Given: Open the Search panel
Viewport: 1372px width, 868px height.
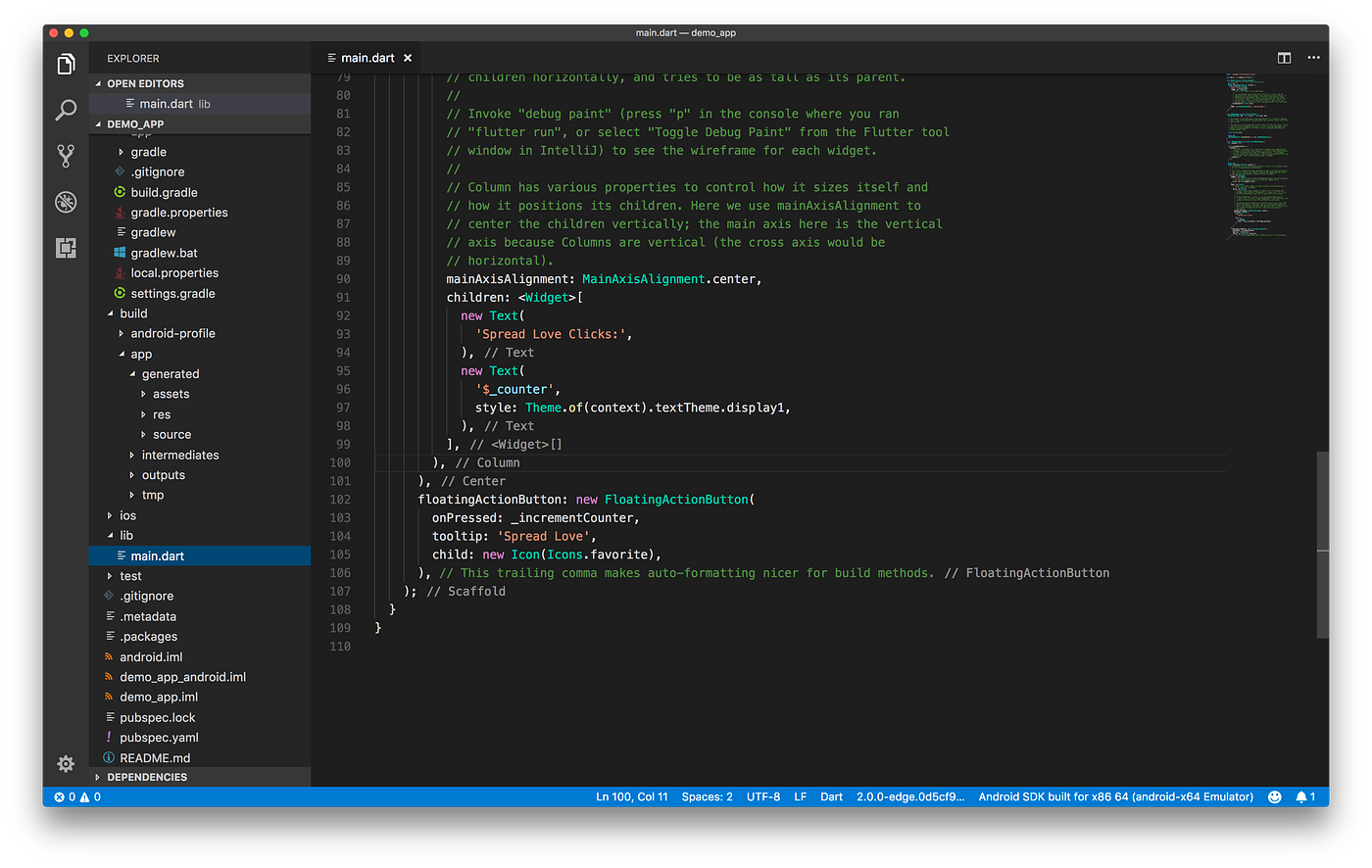Looking at the screenshot, I should click(x=65, y=110).
